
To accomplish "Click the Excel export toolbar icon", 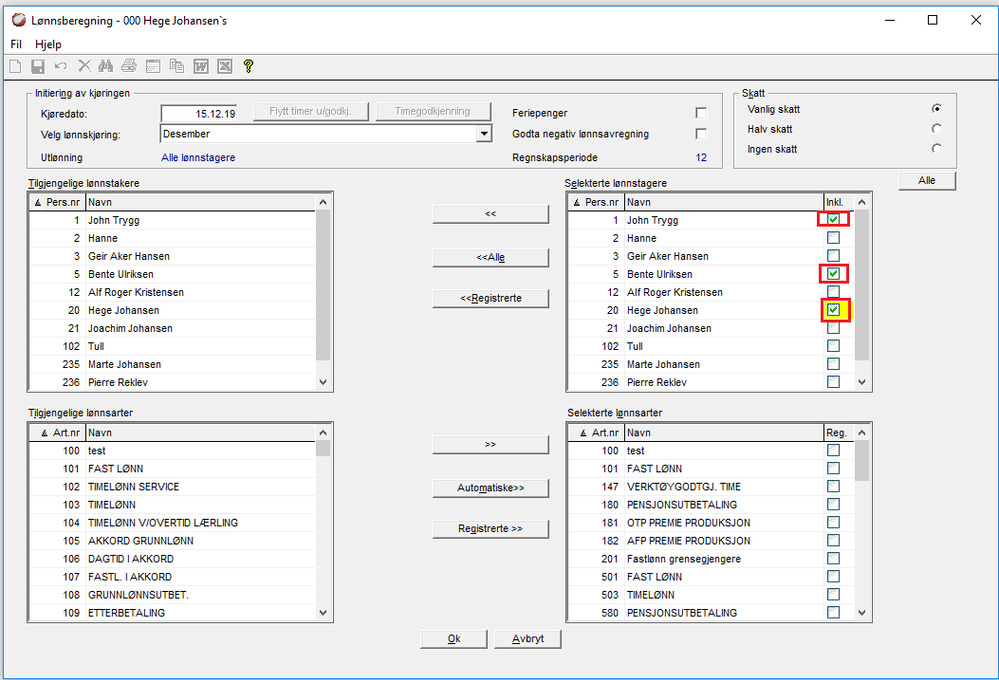I will [x=225, y=67].
